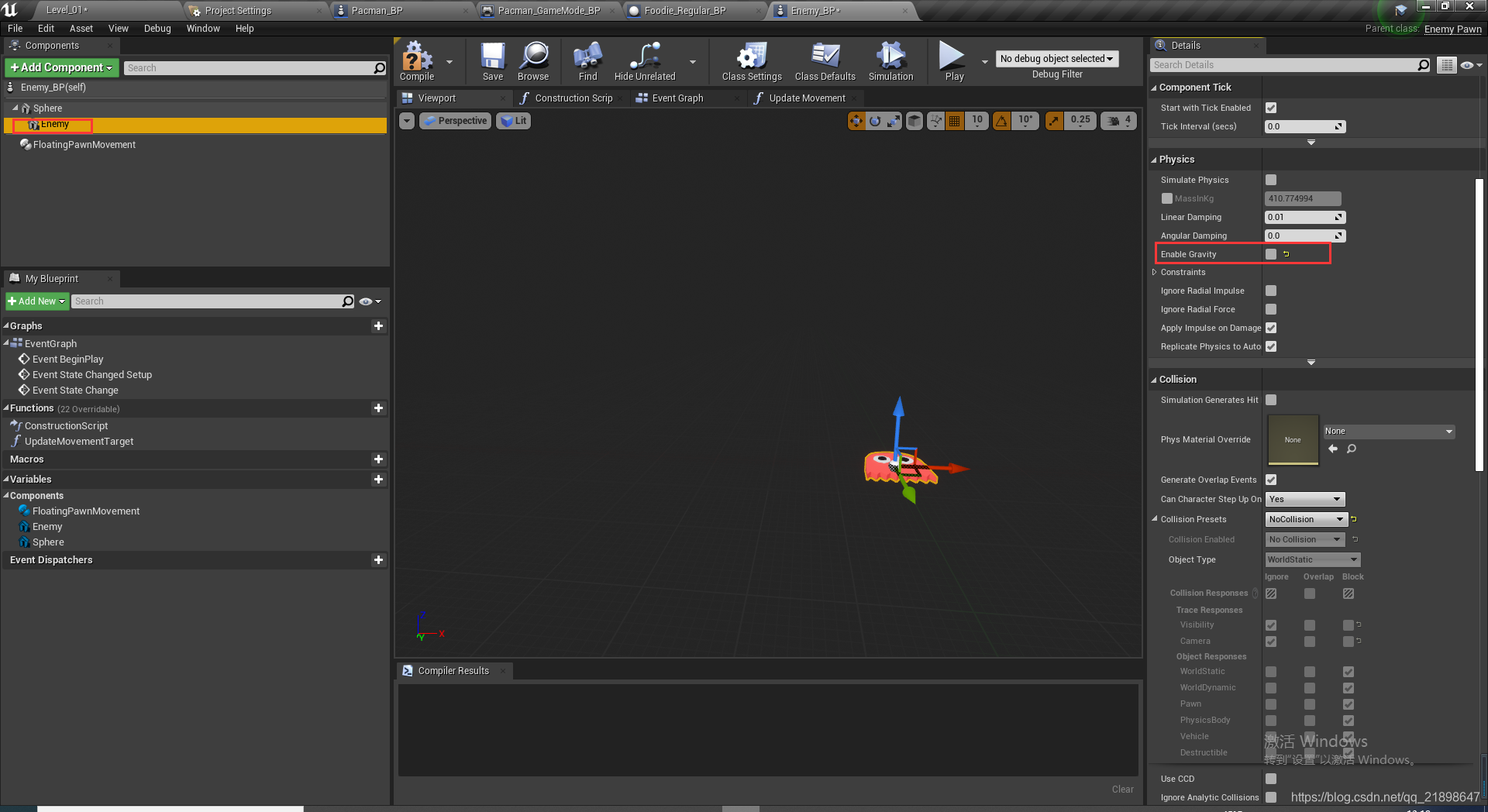The height and width of the screenshot is (812, 1488).
Task: Add a new Graph with plus icon
Action: (378, 326)
